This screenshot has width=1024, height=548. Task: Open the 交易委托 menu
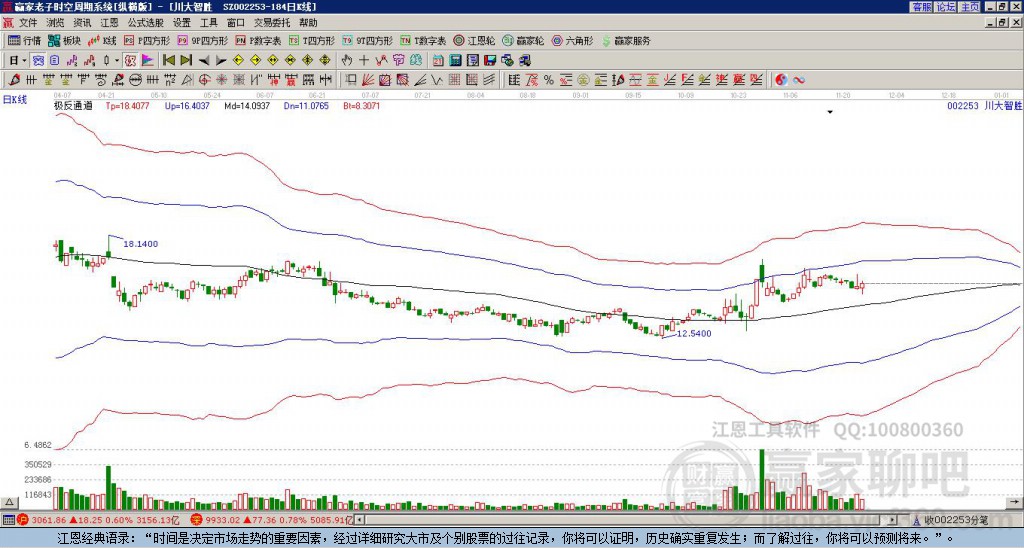(272, 23)
